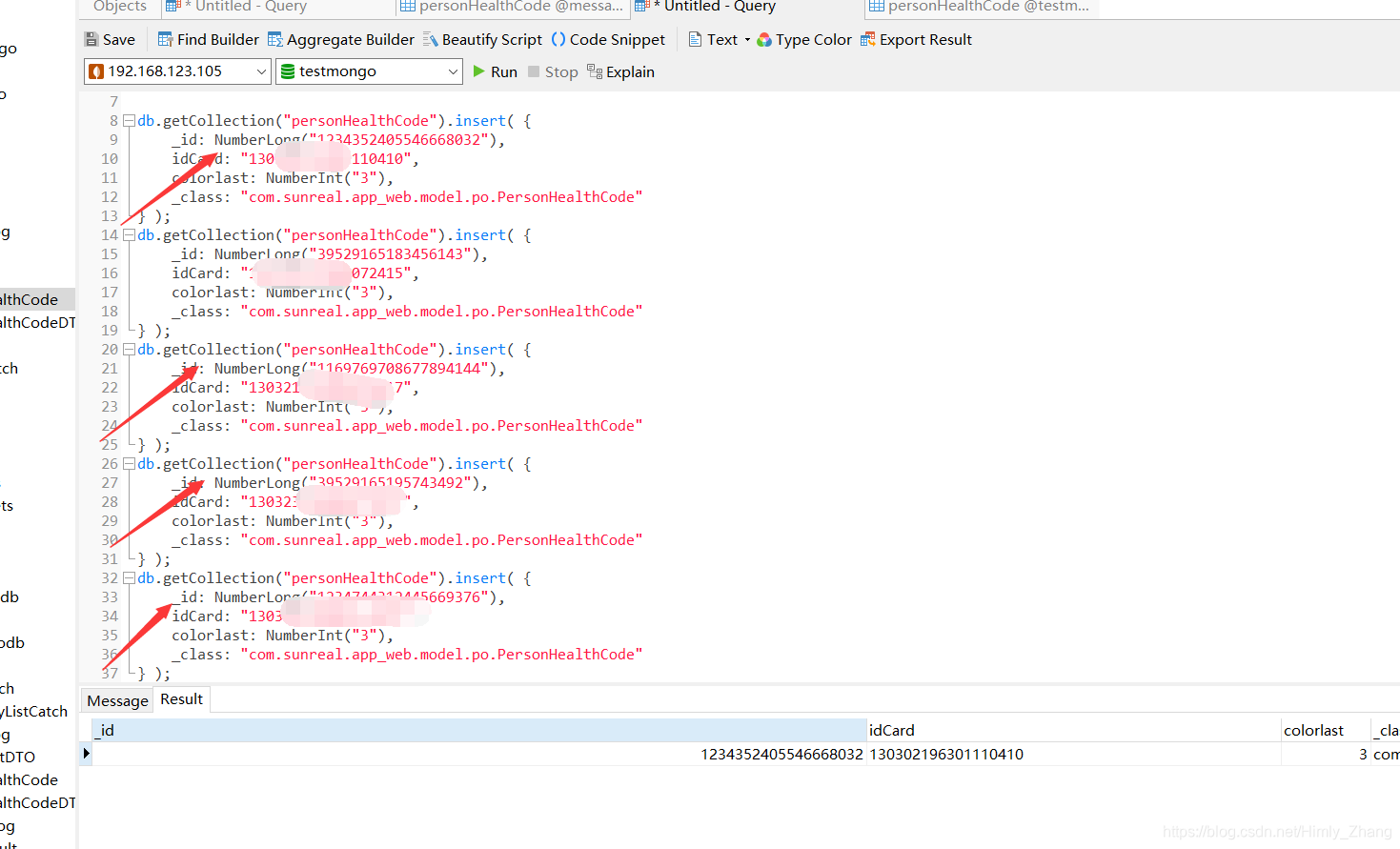
Task: Select the highlighted lthCode item in sidebar
Action: 37,299
